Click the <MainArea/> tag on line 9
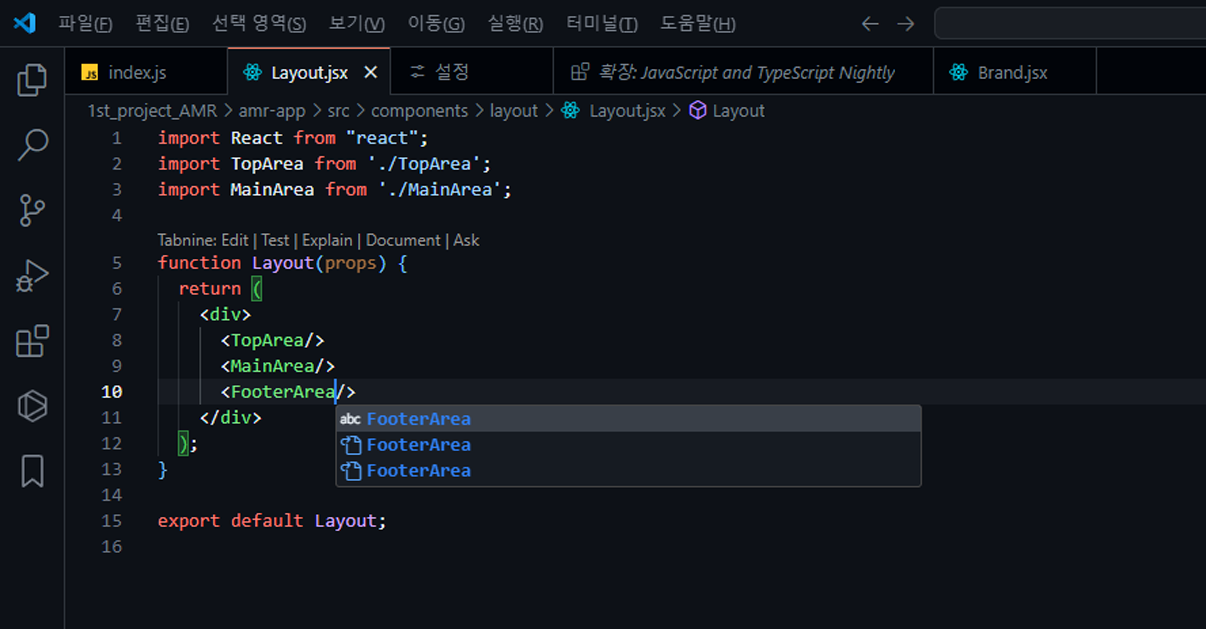1206x629 pixels. [278, 366]
